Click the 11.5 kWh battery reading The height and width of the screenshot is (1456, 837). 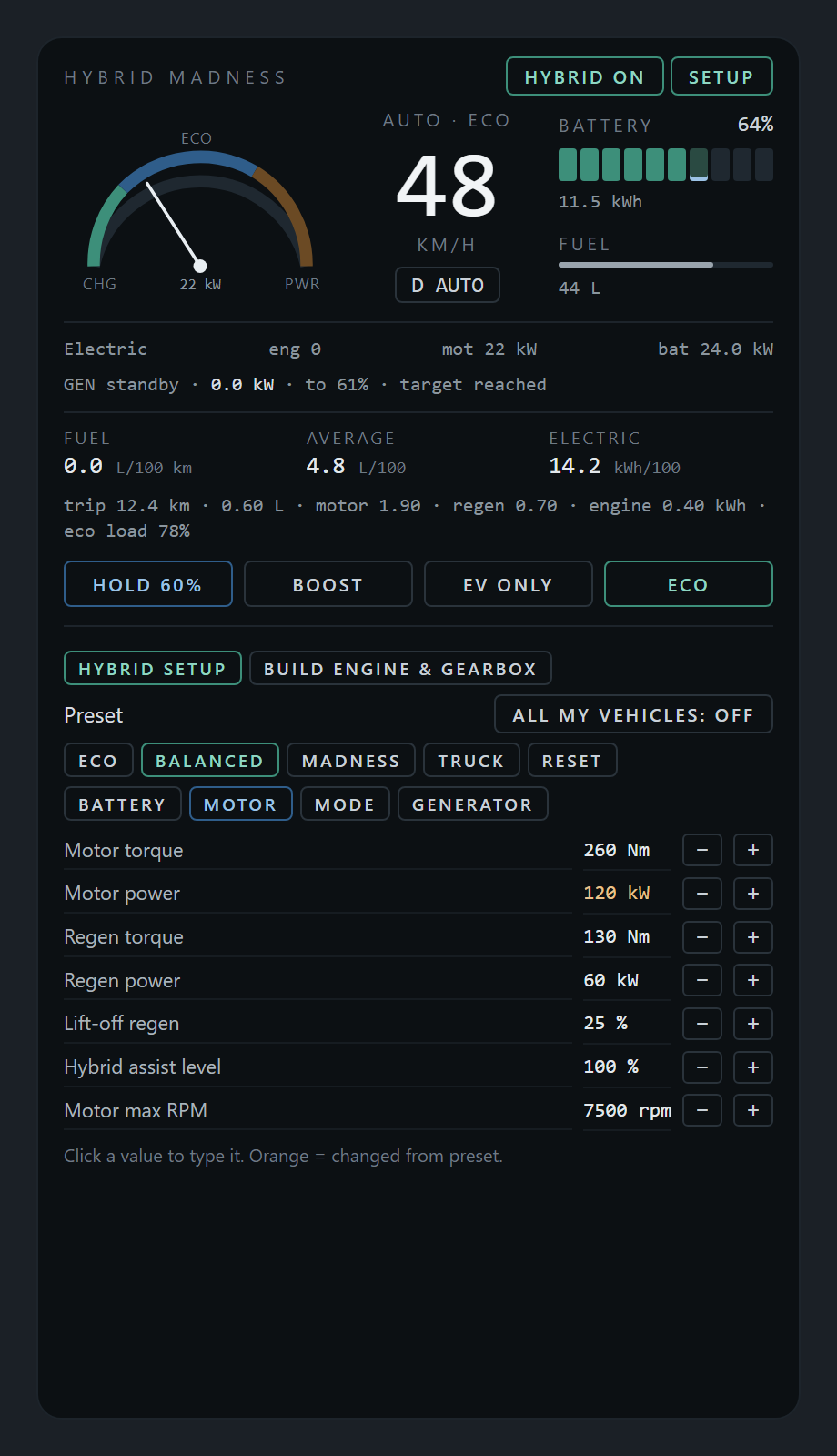[600, 202]
